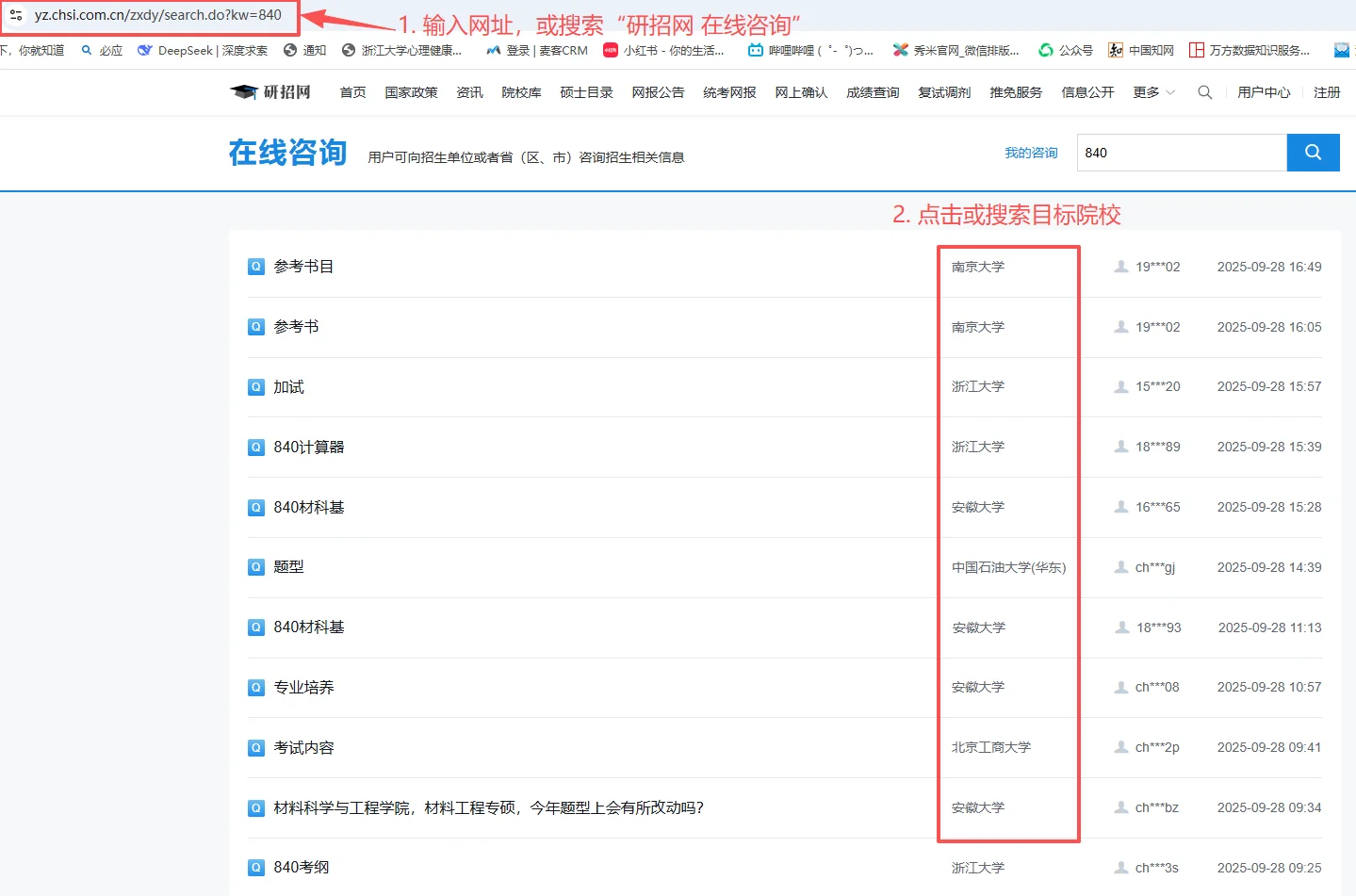Viewport: 1356px width, 896px height.
Task: Open site search via the navbar magnifier icon
Action: point(1204,91)
